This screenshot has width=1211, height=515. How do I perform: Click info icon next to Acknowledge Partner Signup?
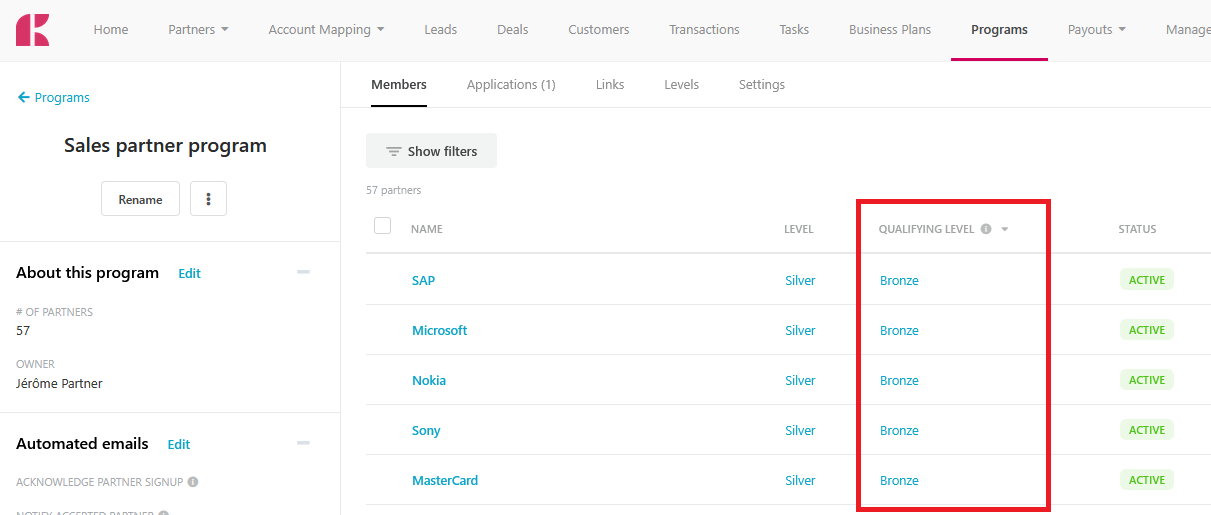(x=193, y=482)
